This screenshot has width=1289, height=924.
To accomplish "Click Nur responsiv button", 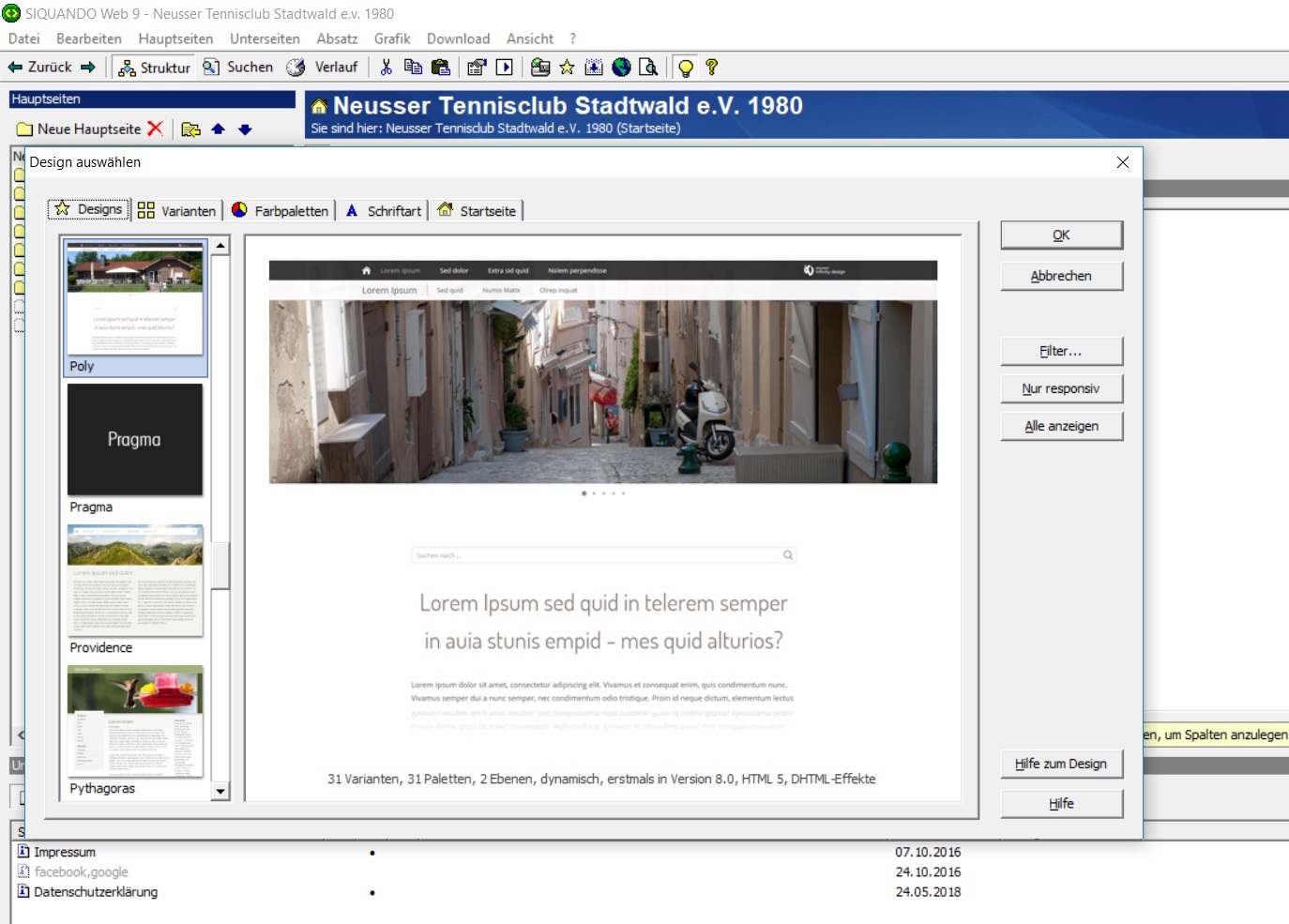I will pyautogui.click(x=1061, y=388).
